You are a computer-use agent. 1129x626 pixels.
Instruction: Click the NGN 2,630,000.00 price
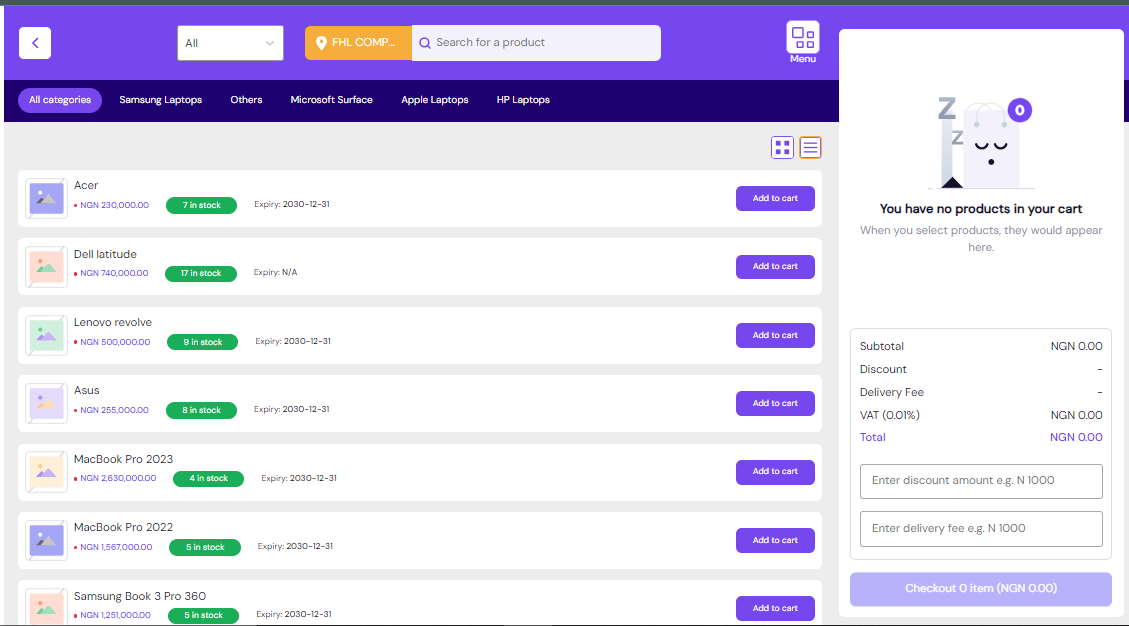(x=117, y=478)
